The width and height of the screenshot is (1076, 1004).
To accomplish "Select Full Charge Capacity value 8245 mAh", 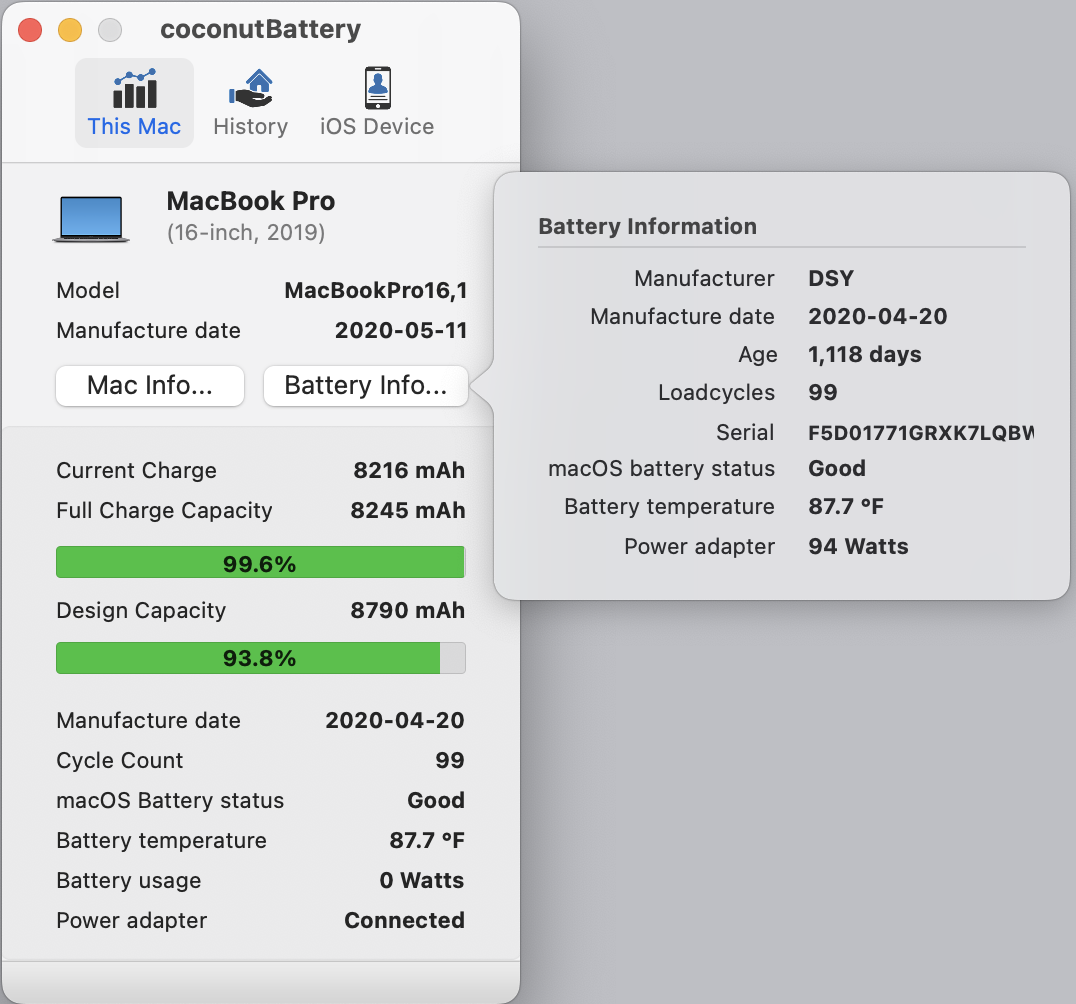I will pyautogui.click(x=408, y=510).
